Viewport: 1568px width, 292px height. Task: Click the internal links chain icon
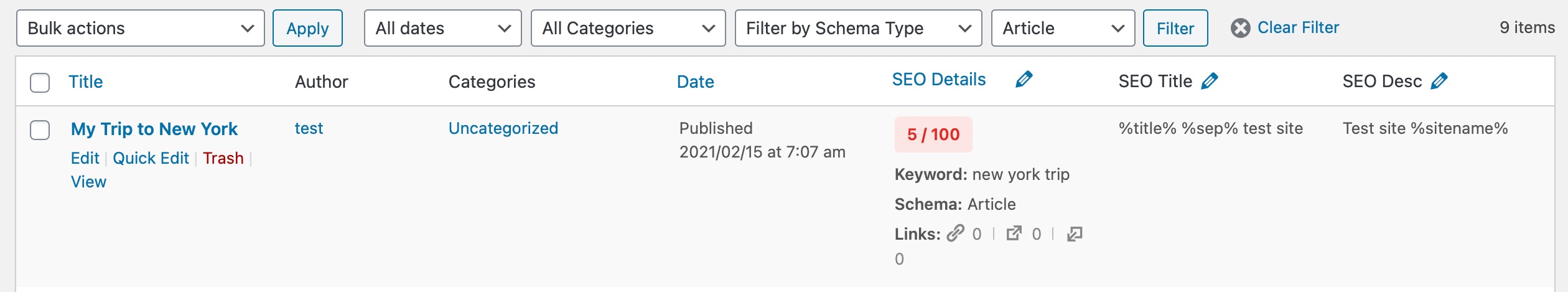pyautogui.click(x=955, y=233)
